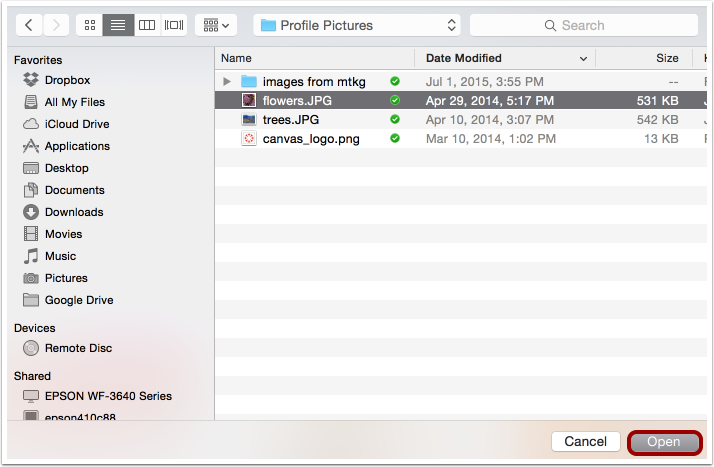The image size is (714, 467).
Task: Click the Applications icon in sidebar
Action: click(31, 146)
